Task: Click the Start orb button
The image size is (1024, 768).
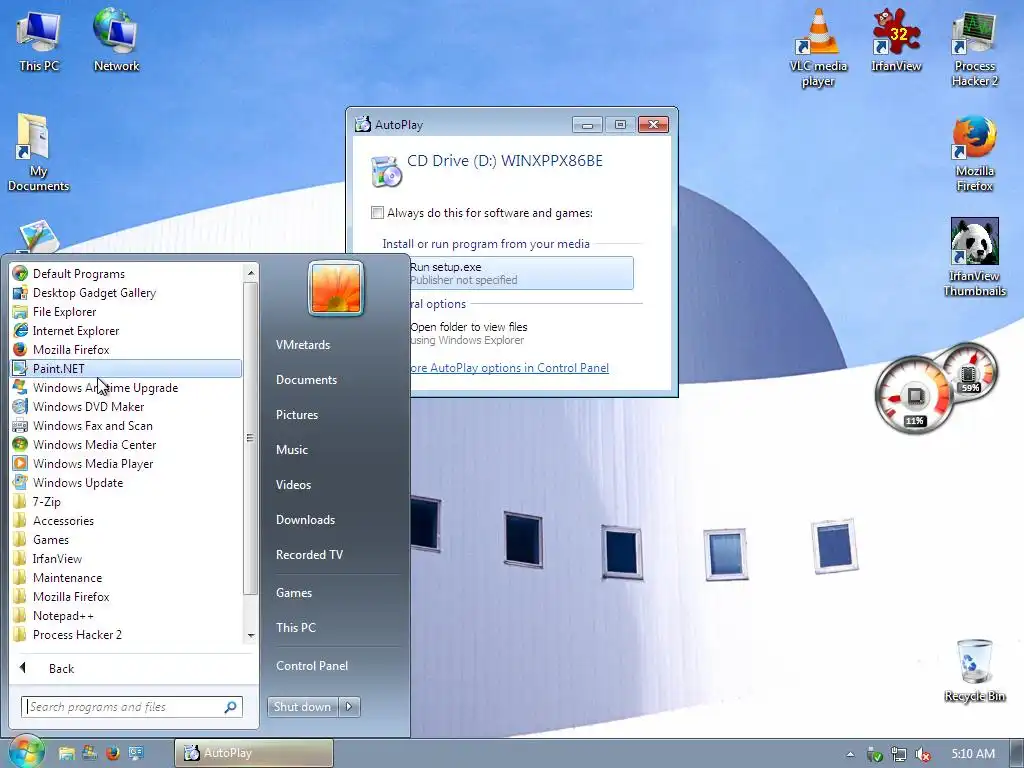Action: (x=26, y=751)
